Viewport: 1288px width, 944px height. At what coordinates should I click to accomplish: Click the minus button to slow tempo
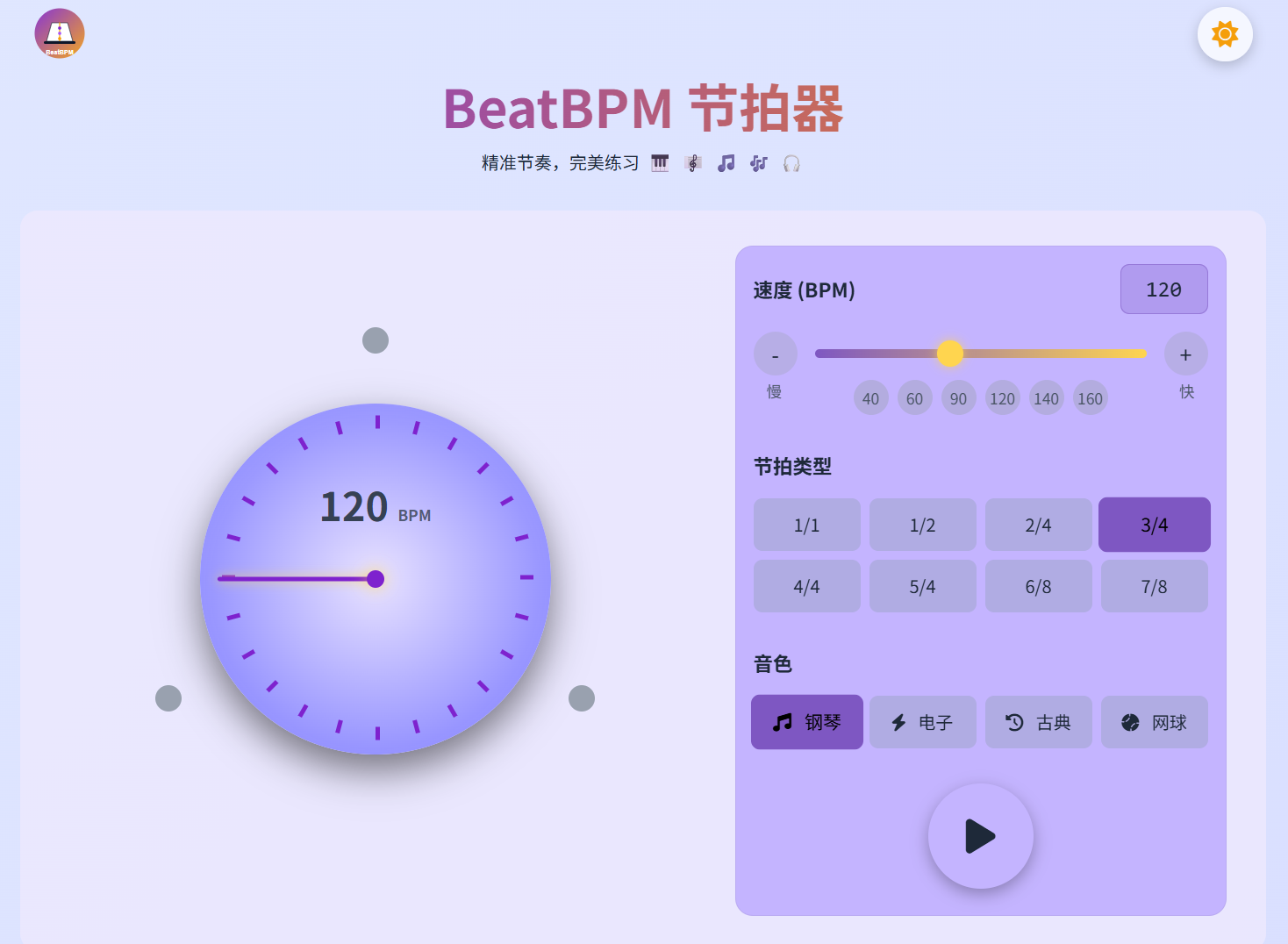(775, 354)
